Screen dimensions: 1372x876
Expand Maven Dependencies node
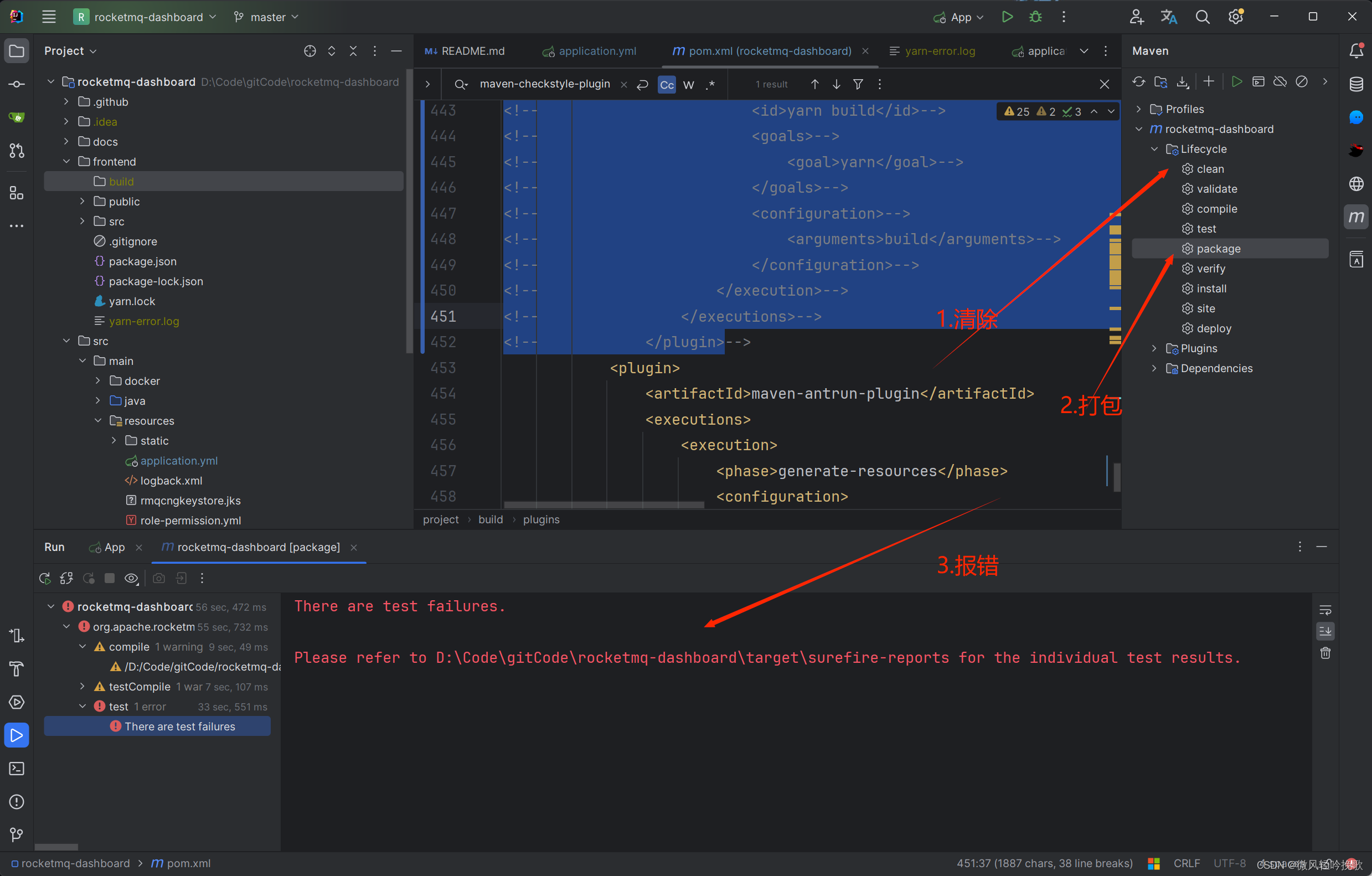pyautogui.click(x=1154, y=368)
